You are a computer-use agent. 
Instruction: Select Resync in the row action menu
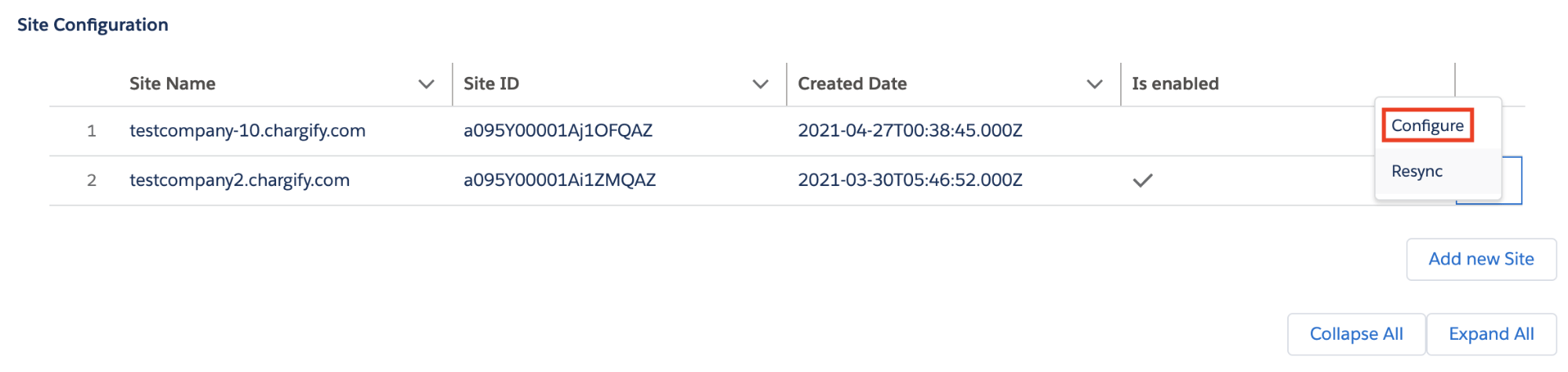(1417, 171)
